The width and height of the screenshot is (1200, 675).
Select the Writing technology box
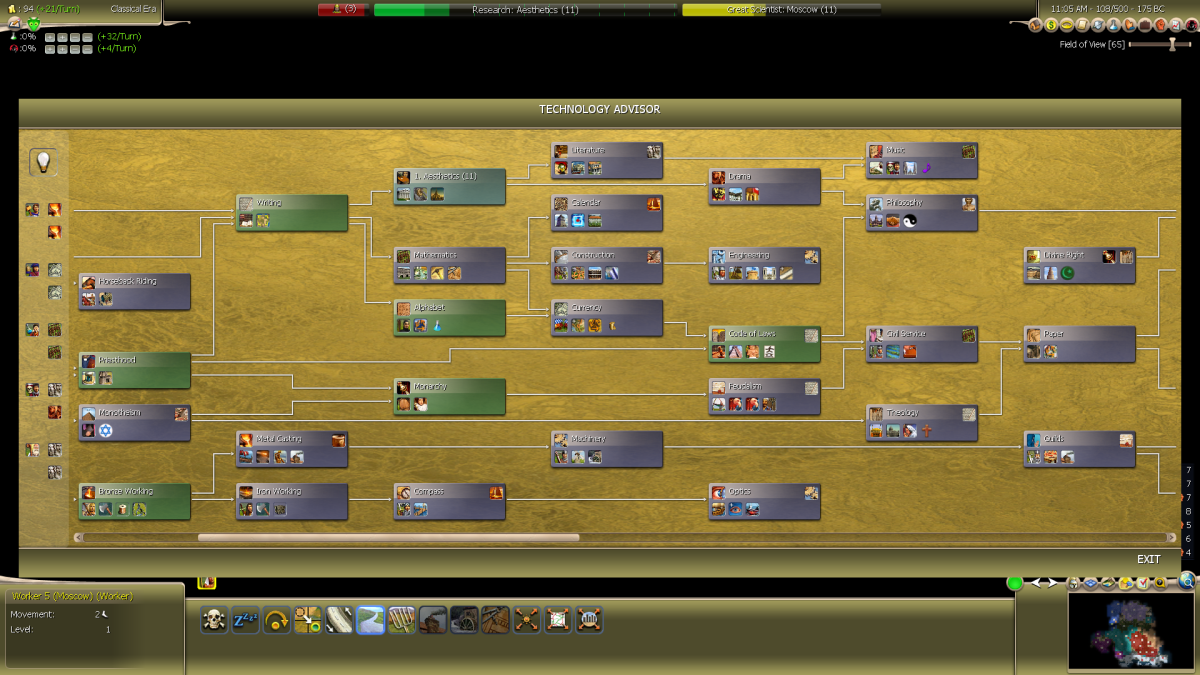[292, 213]
